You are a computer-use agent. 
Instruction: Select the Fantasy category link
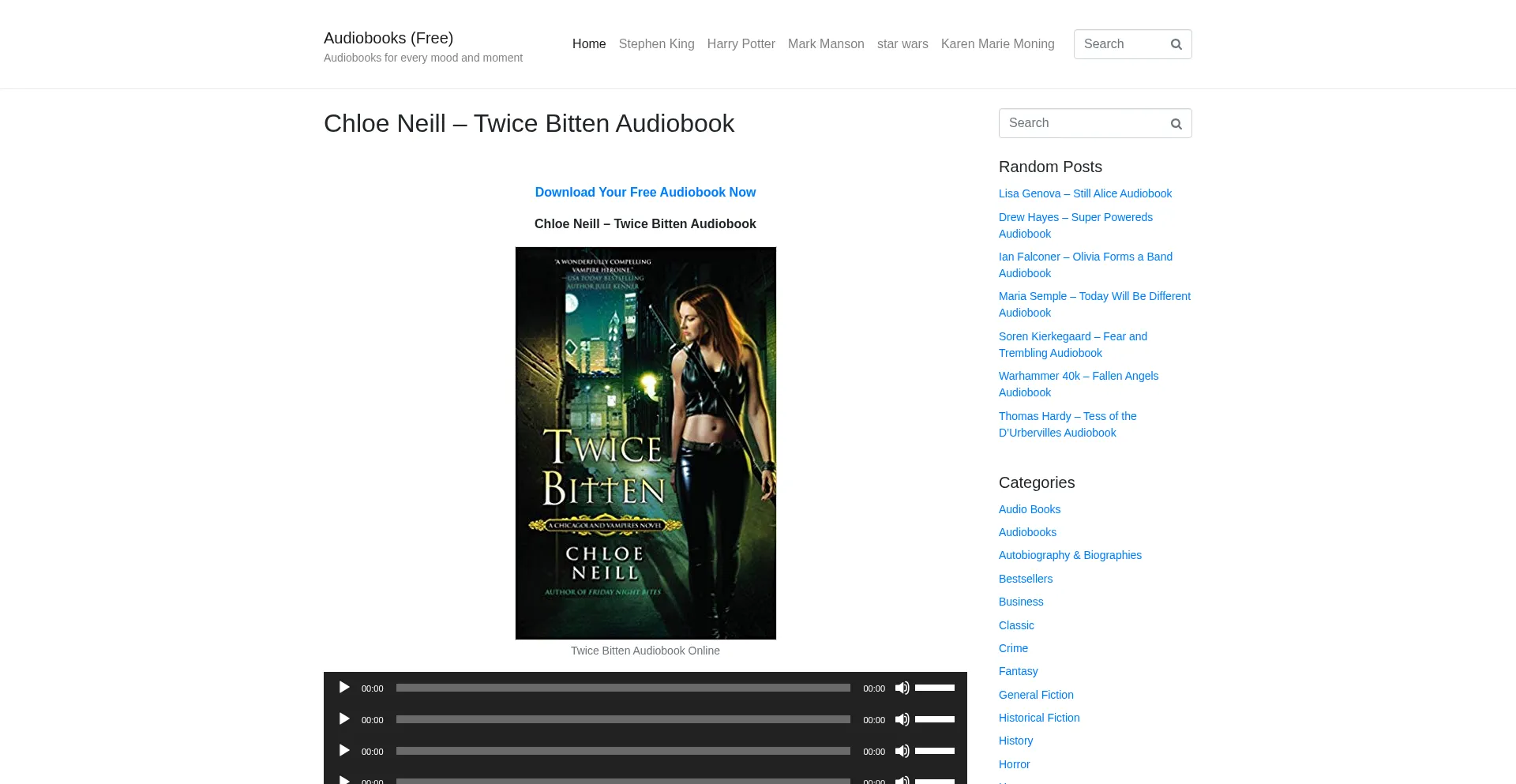[1018, 671]
